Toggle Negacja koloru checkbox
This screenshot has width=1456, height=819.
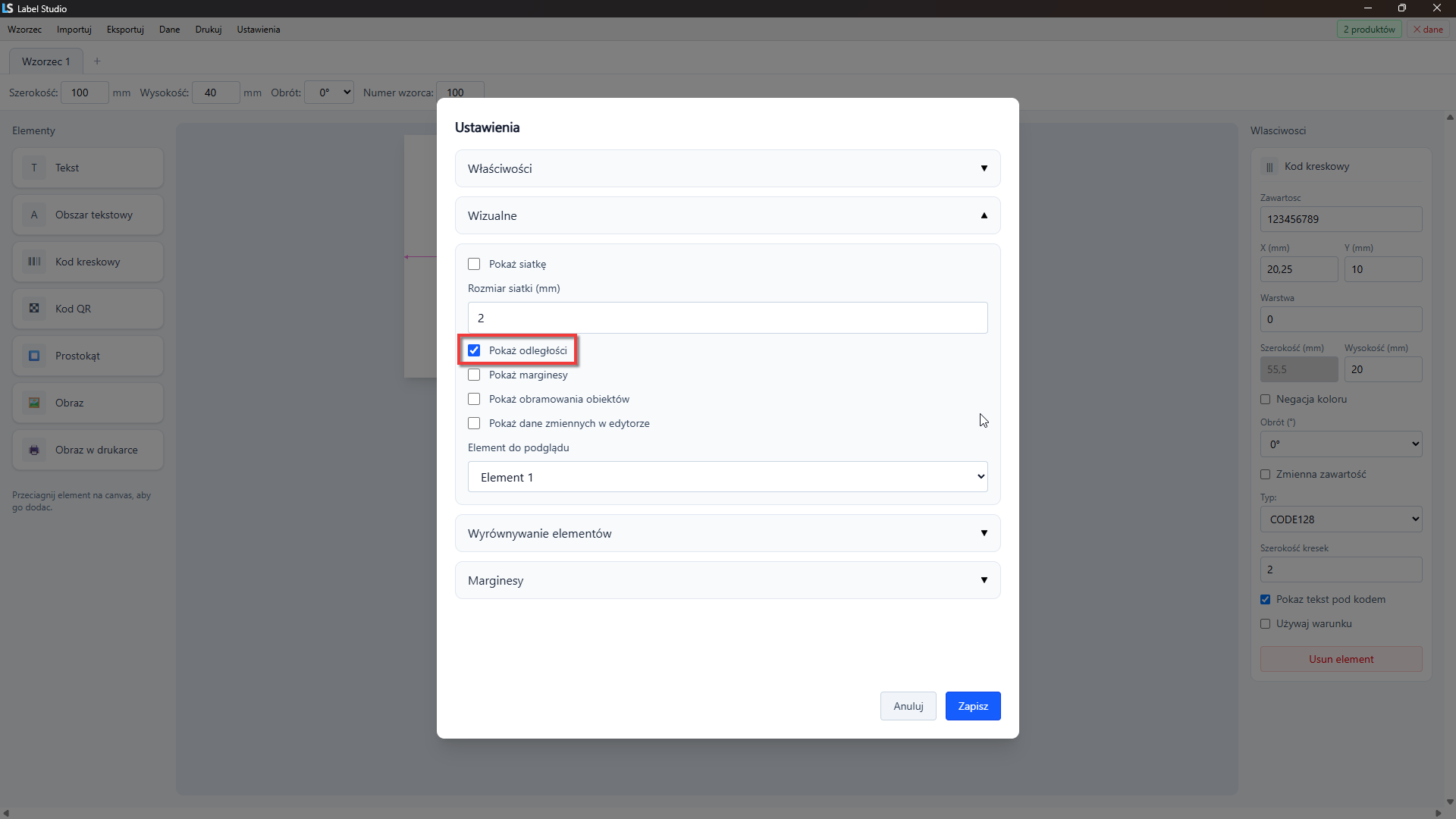click(1265, 399)
